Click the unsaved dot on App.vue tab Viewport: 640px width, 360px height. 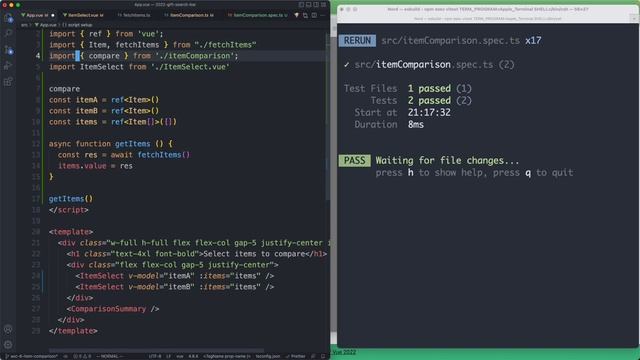[x=53, y=15]
